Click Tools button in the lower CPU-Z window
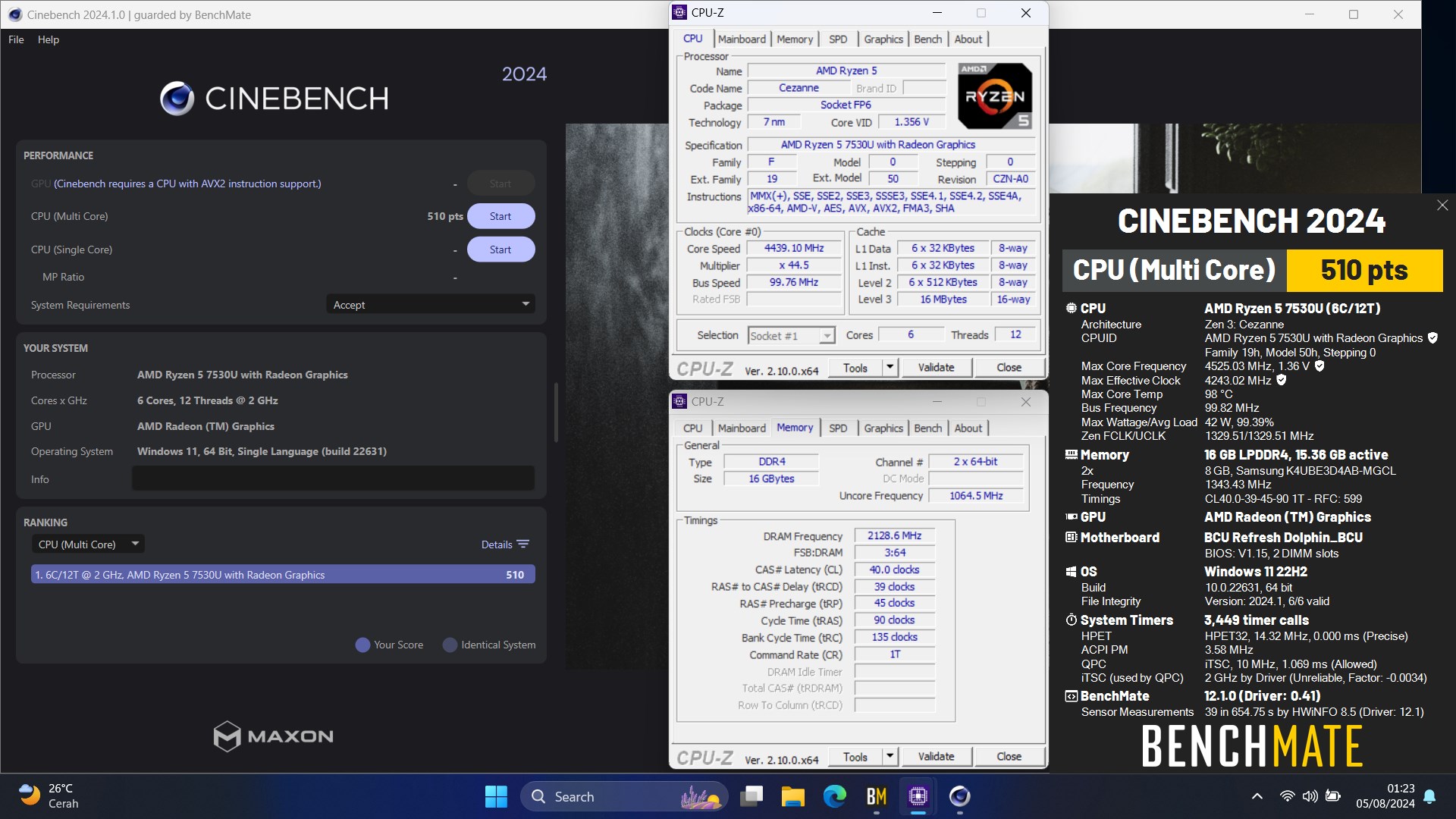The width and height of the screenshot is (1456, 819). pyautogui.click(x=855, y=757)
